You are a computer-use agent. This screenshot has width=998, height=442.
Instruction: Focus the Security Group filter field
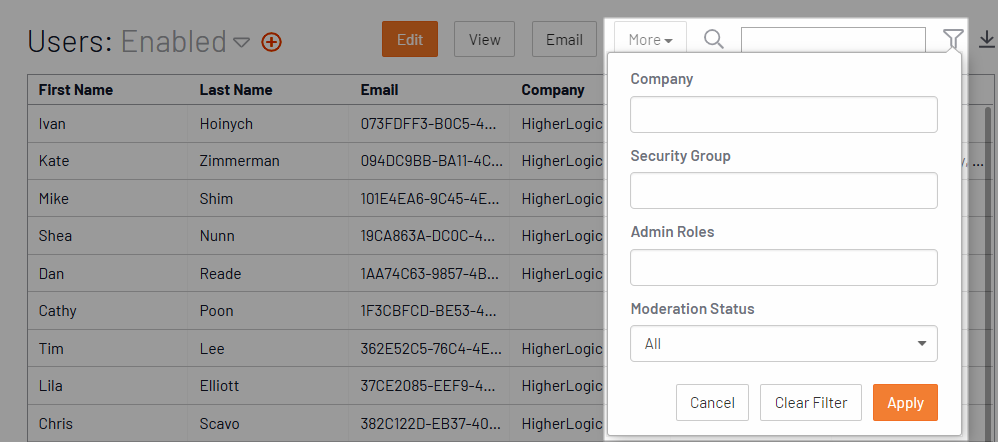784,190
